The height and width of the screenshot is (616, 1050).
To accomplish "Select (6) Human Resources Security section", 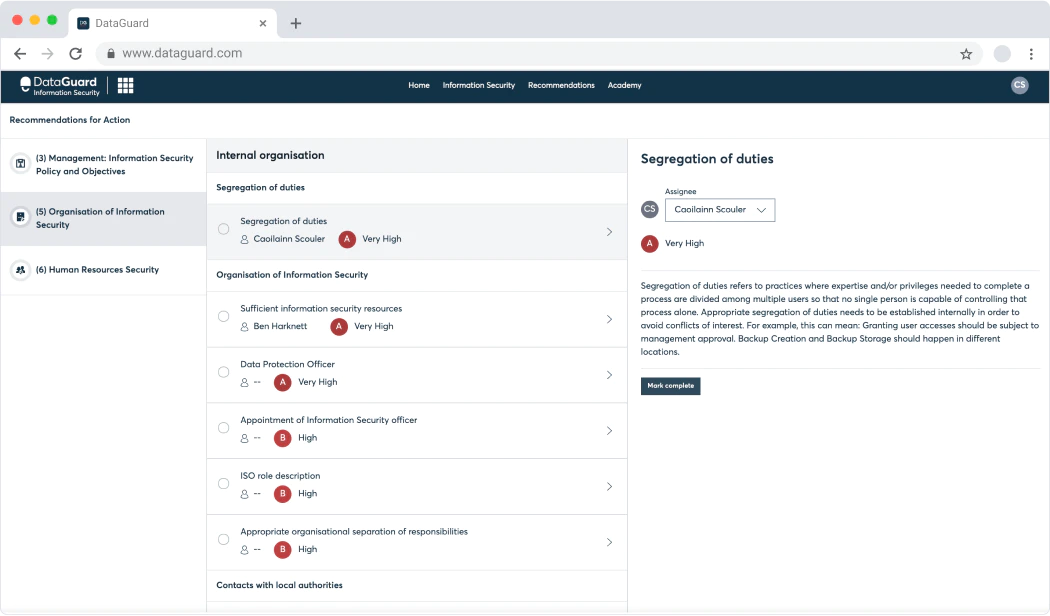I will 104,270.
